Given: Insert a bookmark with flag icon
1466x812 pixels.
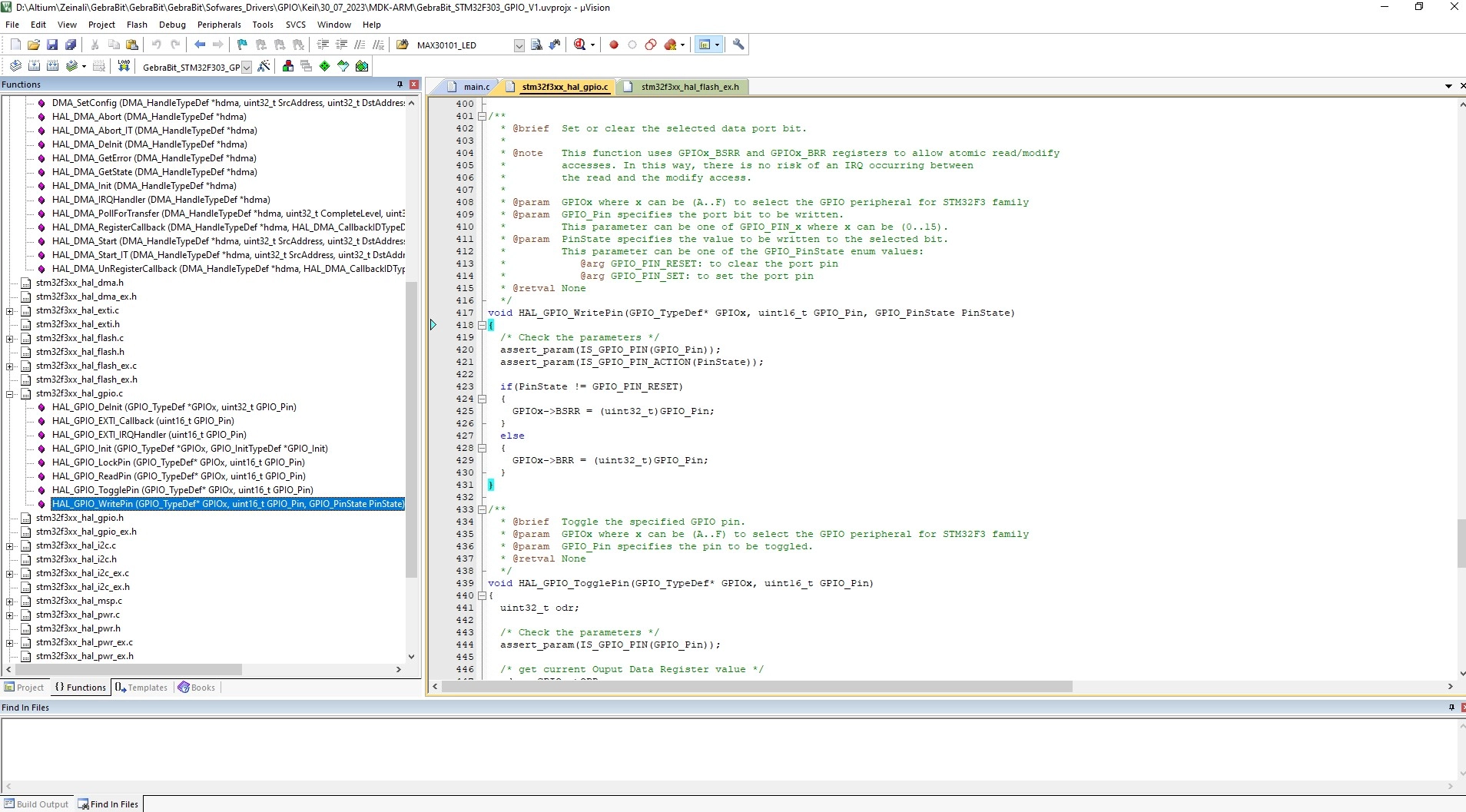Looking at the screenshot, I should coord(243,45).
